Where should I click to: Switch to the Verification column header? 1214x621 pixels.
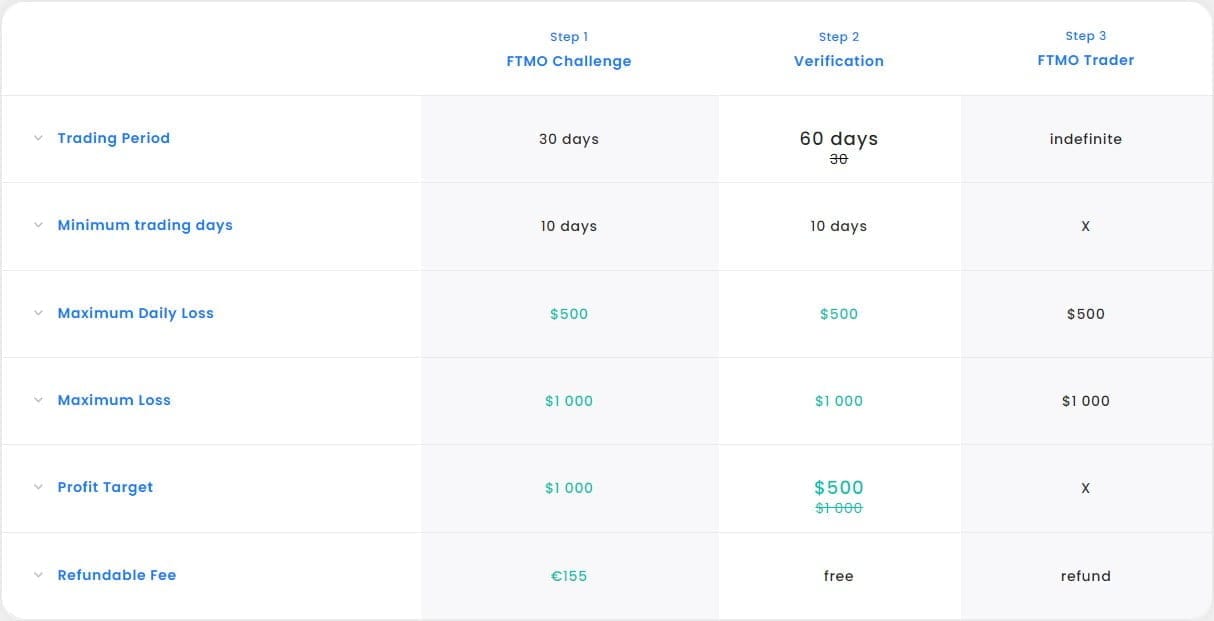pyautogui.click(x=838, y=61)
